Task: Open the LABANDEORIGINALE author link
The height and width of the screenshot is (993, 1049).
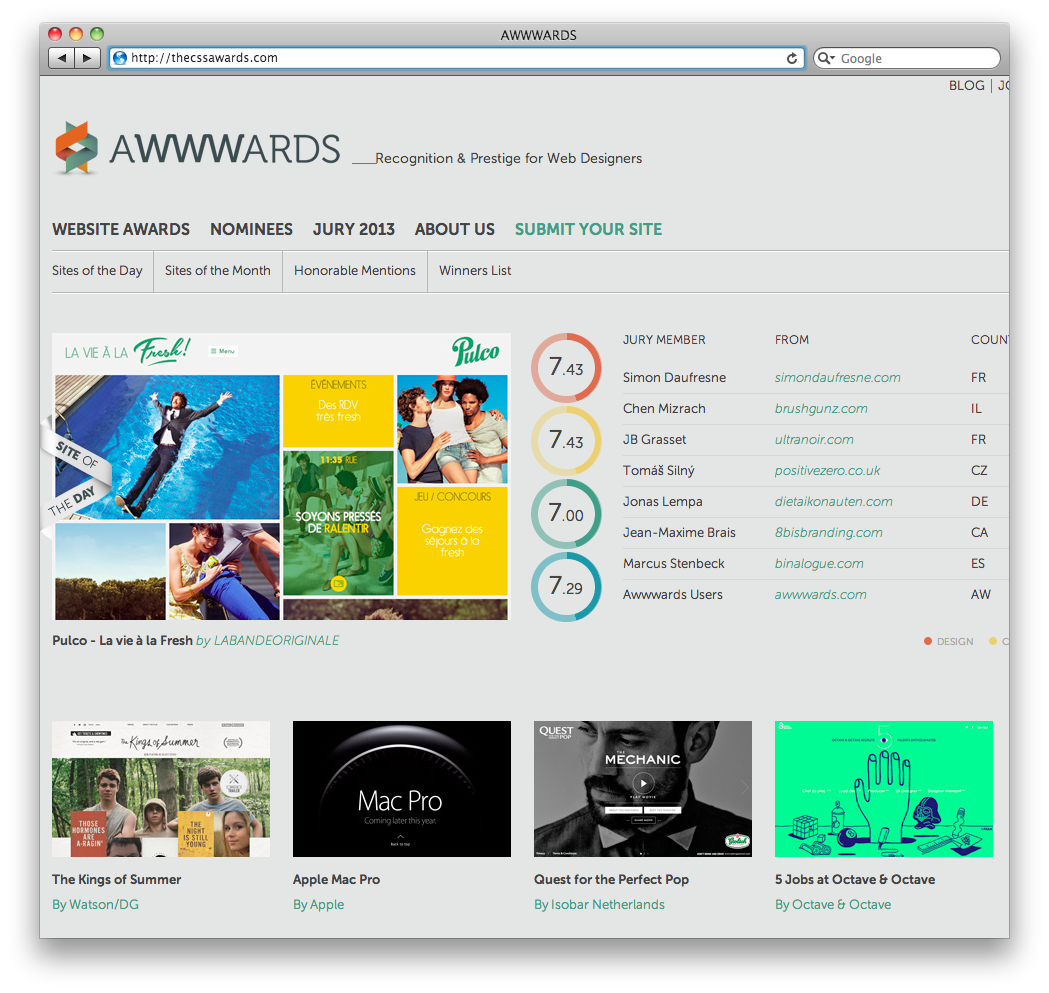Action: [x=276, y=640]
